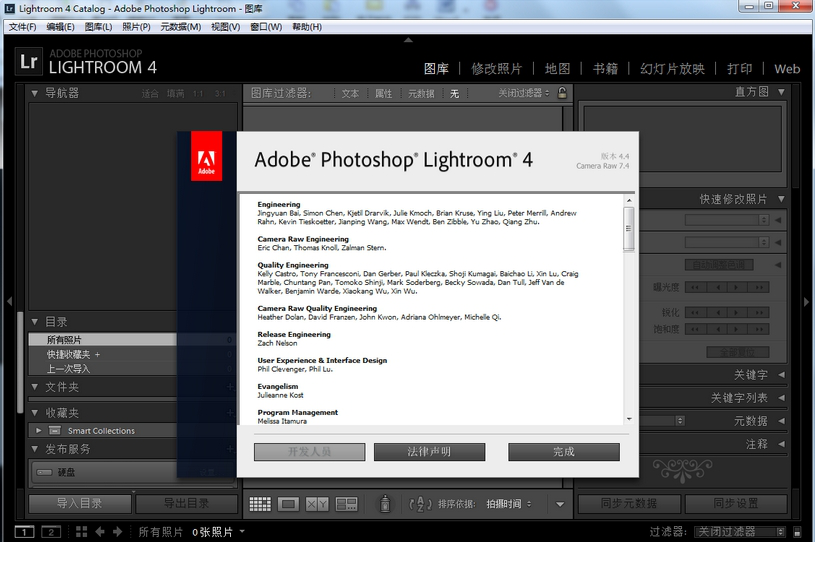Collapse the 收藏夹 panel

coord(34,413)
